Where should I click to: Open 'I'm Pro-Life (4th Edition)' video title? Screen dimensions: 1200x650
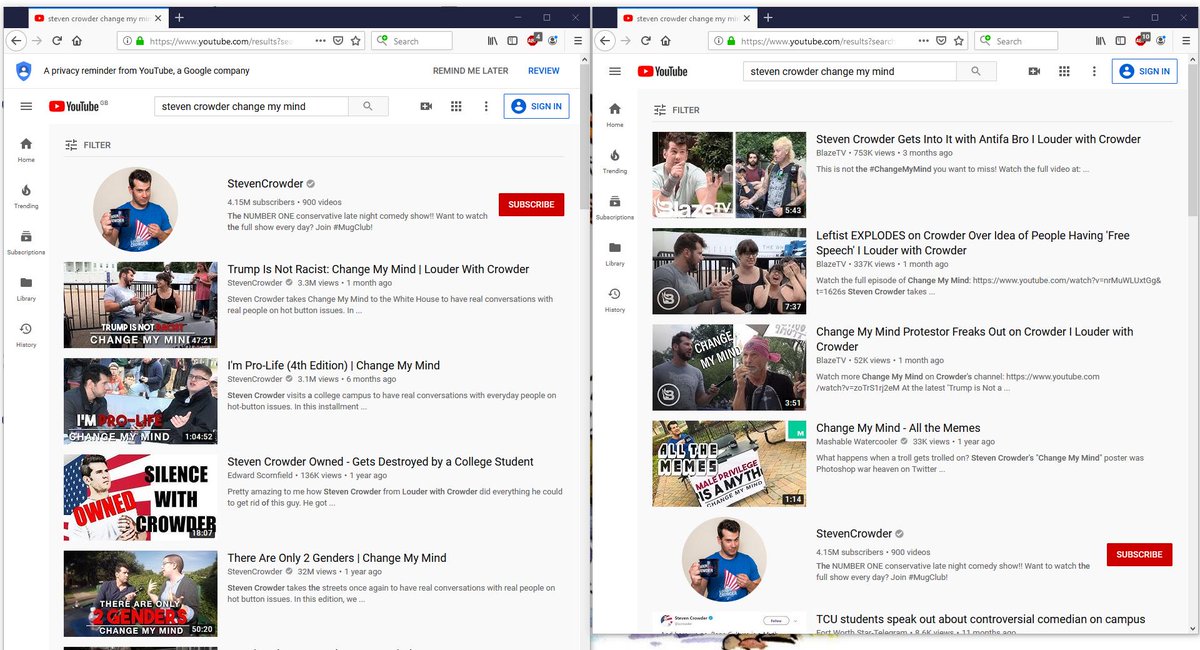333,365
